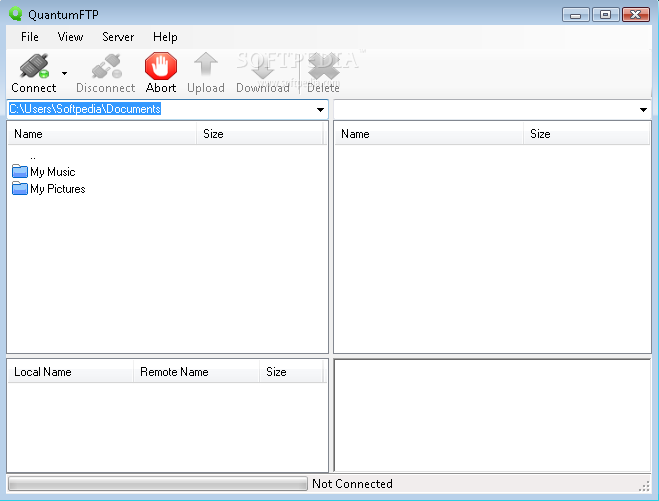Viewport: 659px width, 501px height.
Task: Minimize the QuantumFTP window
Action: click(575, 15)
